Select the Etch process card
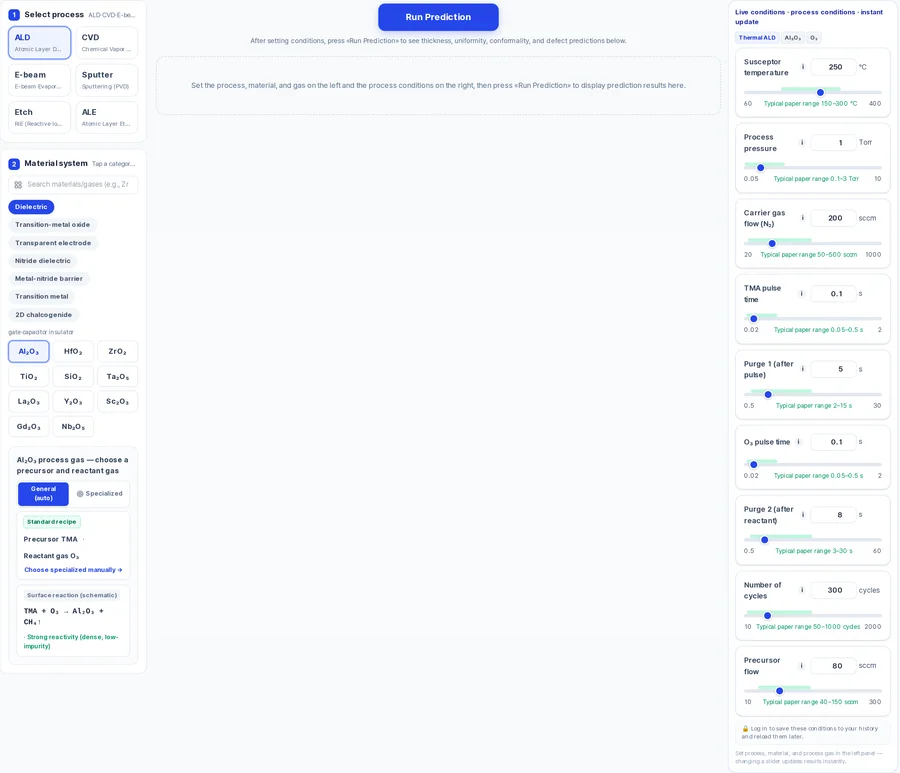Viewport: 900px width, 773px height. tap(40, 117)
